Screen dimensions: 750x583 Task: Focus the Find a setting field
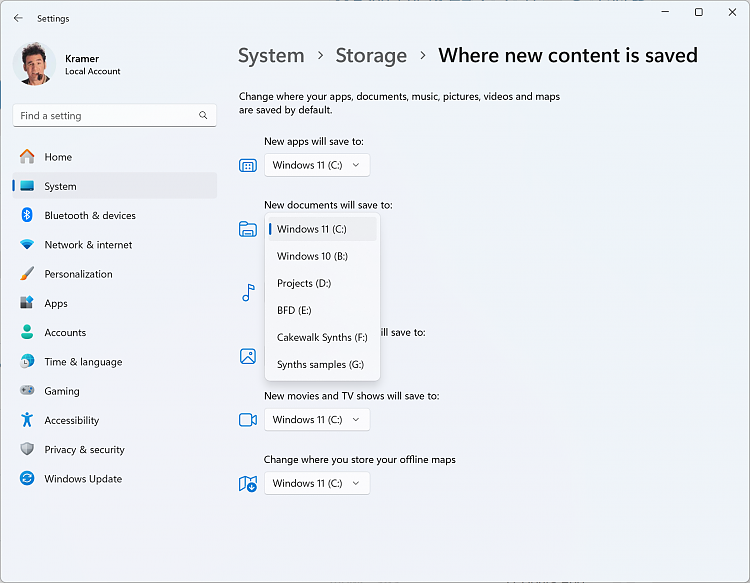point(114,116)
